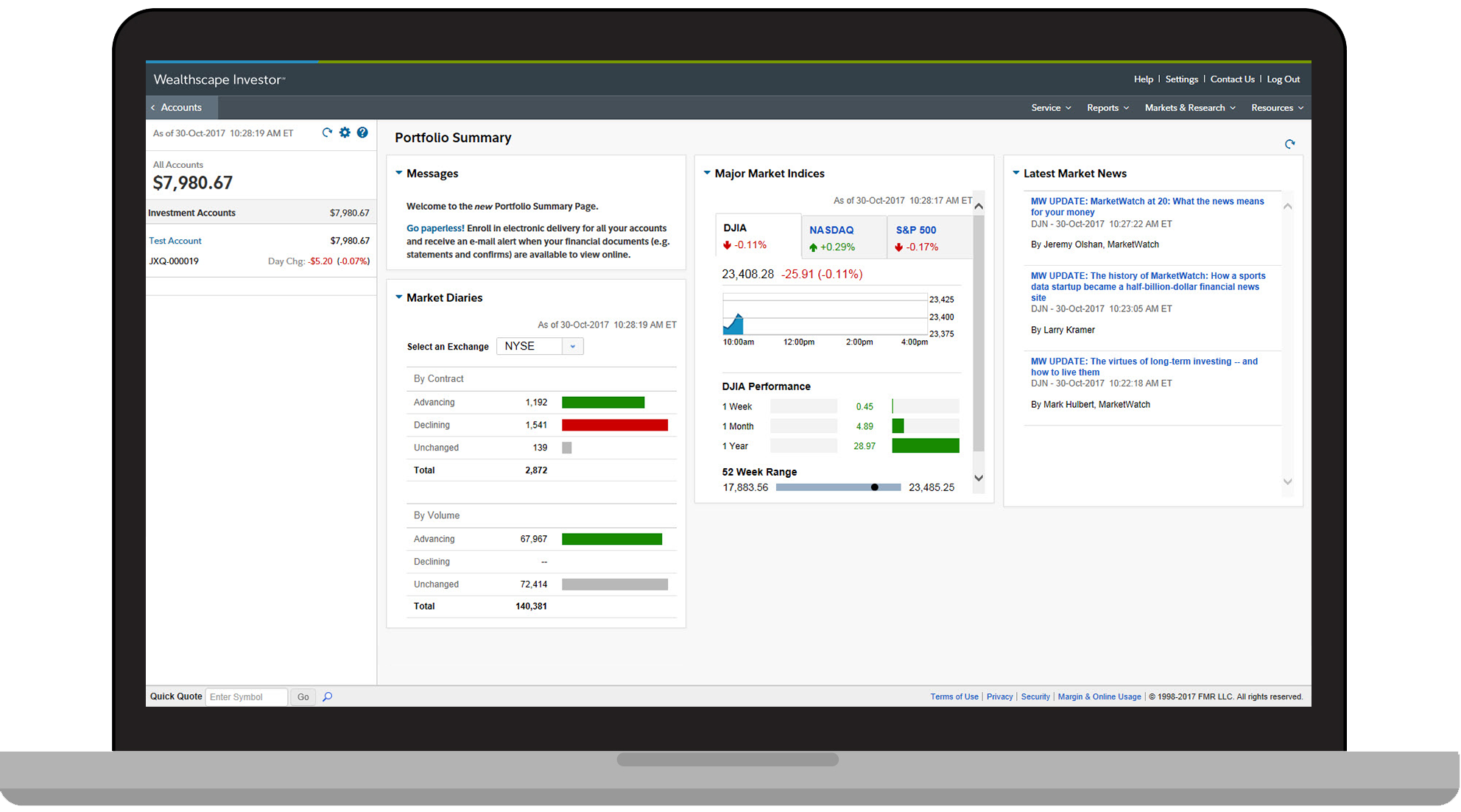Viewport: 1461px width, 812px height.
Task: Open the NYSE exchange dropdown
Action: (x=572, y=346)
